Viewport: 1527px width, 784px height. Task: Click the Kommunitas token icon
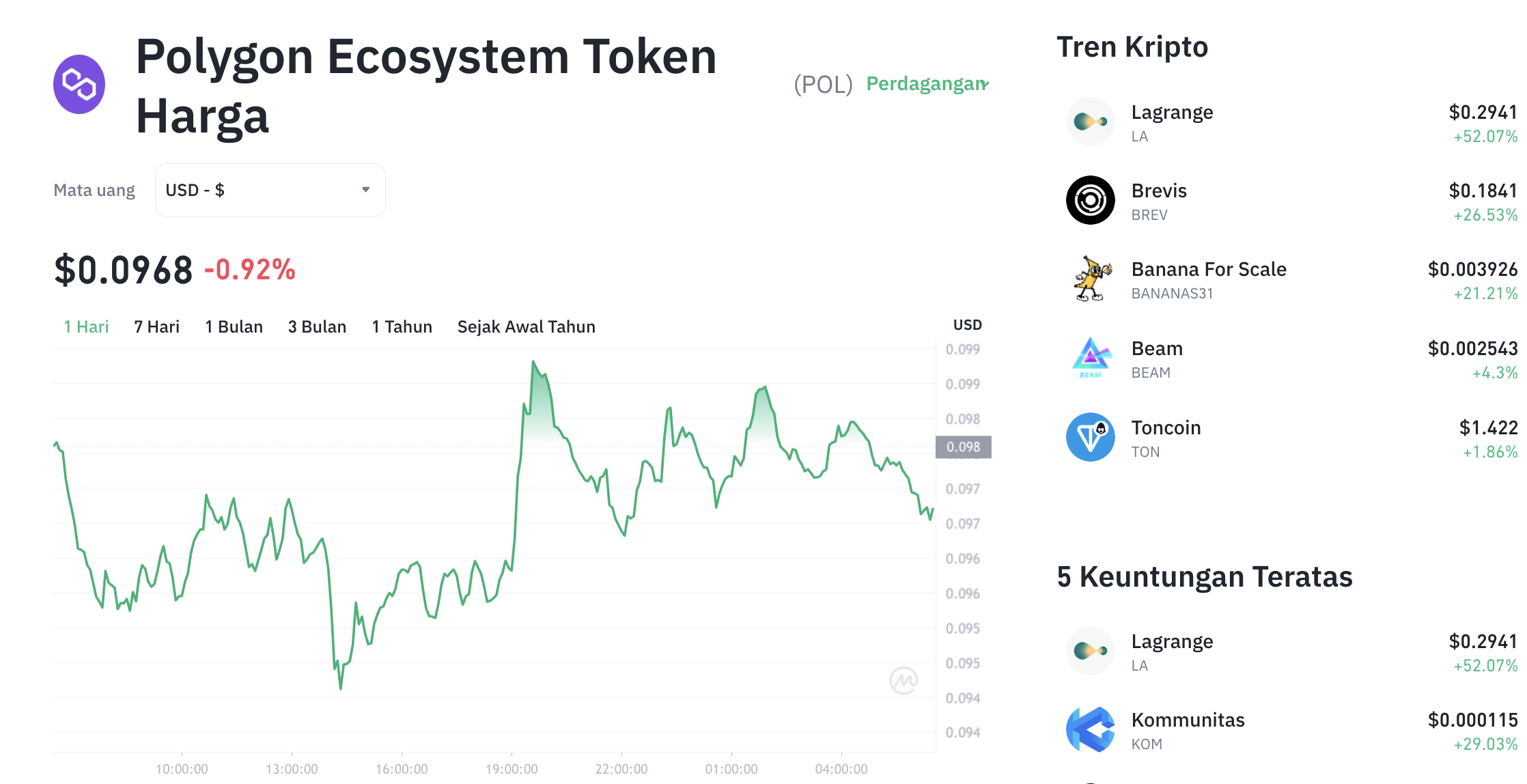(1090, 729)
